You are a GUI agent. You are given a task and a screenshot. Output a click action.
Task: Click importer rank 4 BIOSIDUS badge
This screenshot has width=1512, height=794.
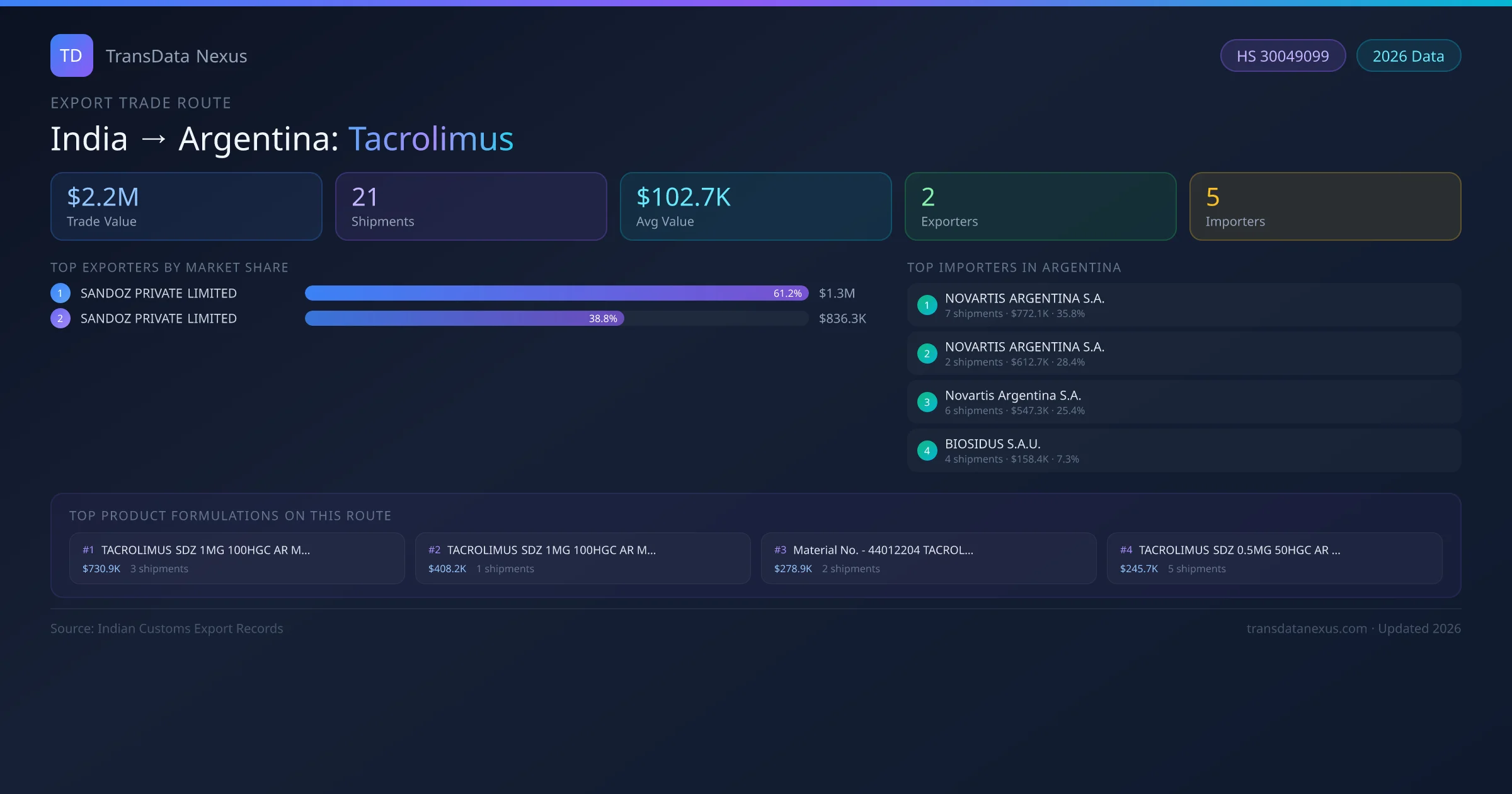tap(927, 451)
